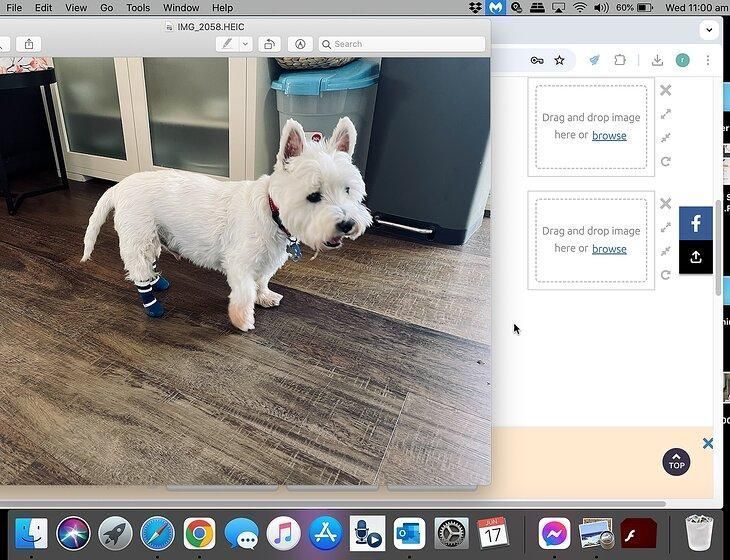Open System Preferences from the Dock
Image resolution: width=730 pixels, height=560 pixels.
pyautogui.click(x=451, y=533)
